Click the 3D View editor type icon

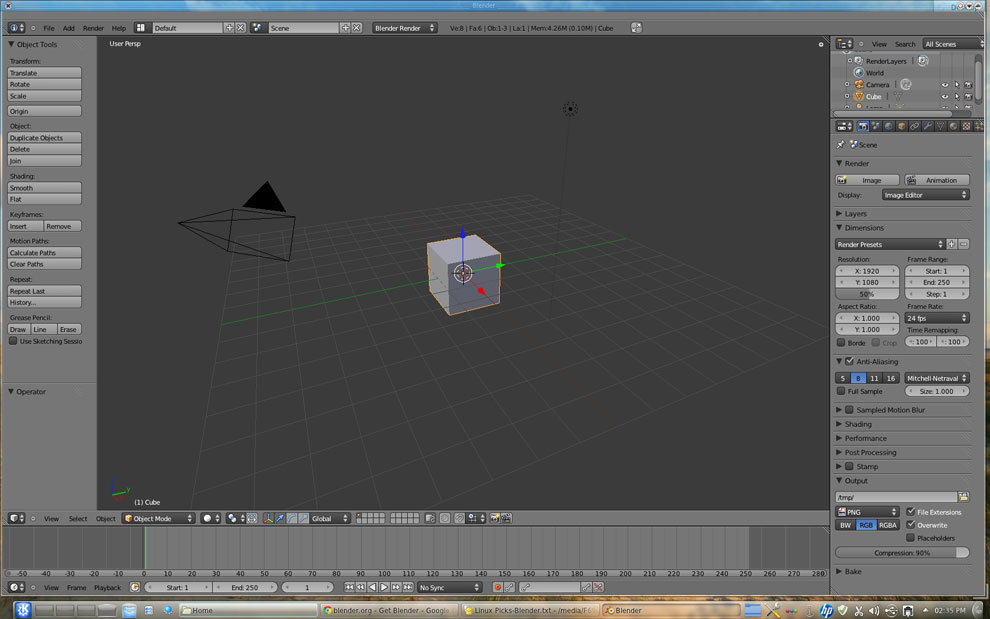tap(16, 518)
